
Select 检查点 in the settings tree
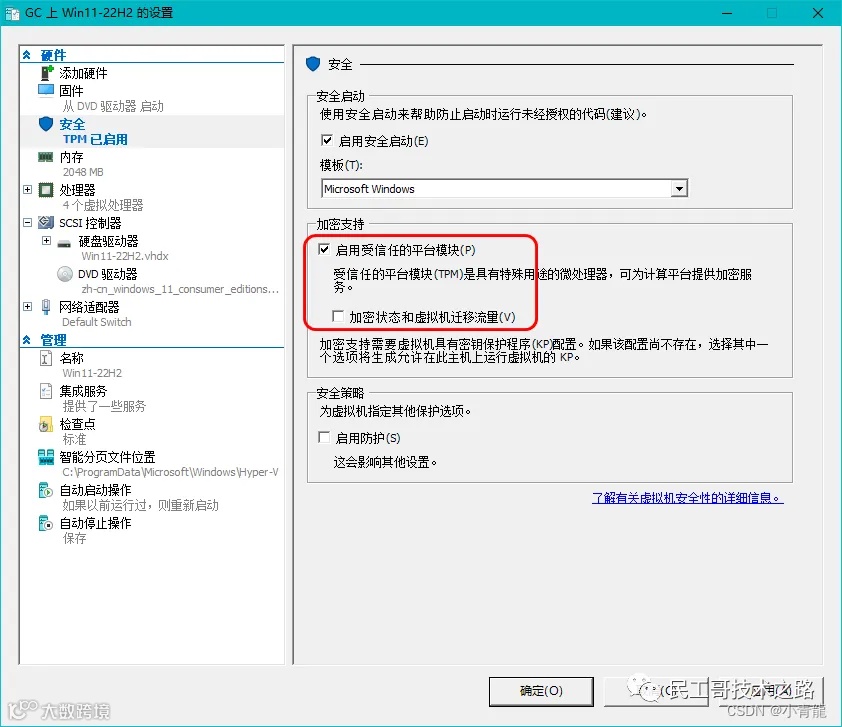[x=77, y=424]
